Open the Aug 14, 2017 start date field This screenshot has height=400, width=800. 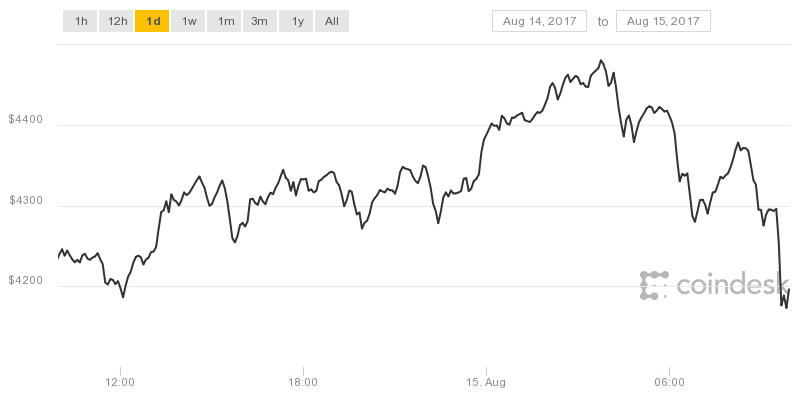tap(539, 21)
